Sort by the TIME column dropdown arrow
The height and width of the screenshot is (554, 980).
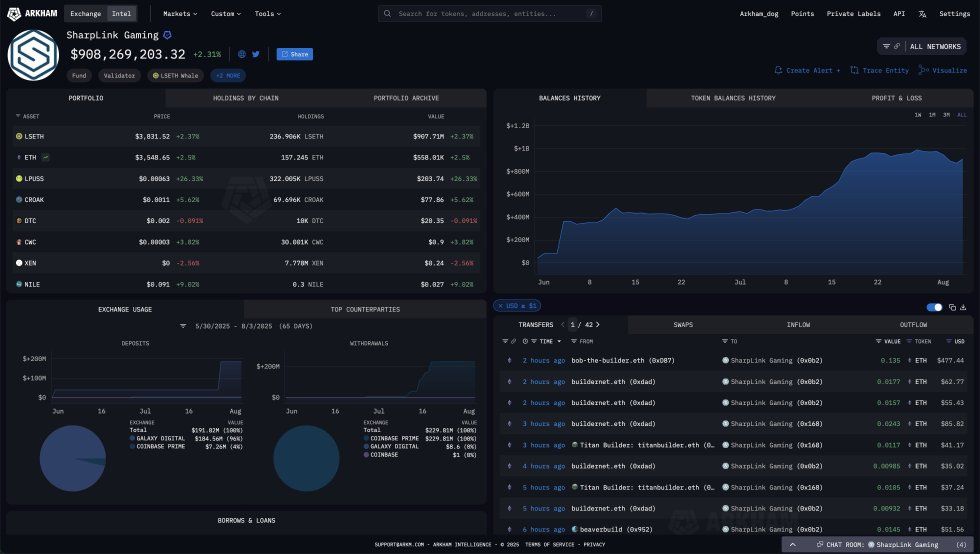(559, 341)
